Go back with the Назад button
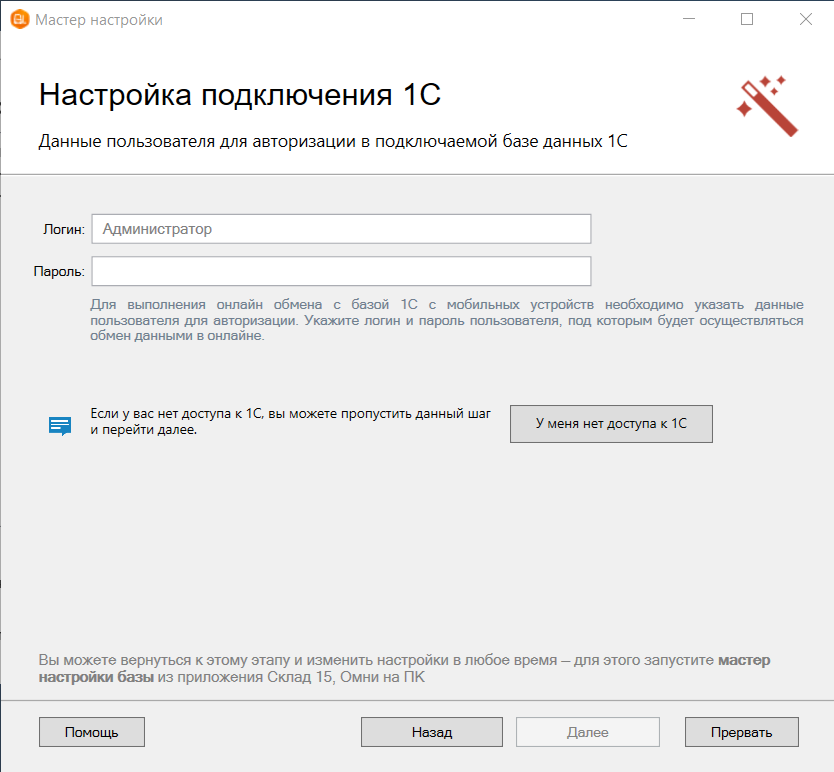 (x=431, y=732)
